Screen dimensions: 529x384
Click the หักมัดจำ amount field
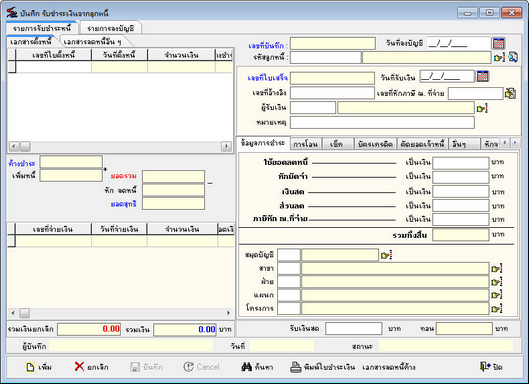[461, 177]
